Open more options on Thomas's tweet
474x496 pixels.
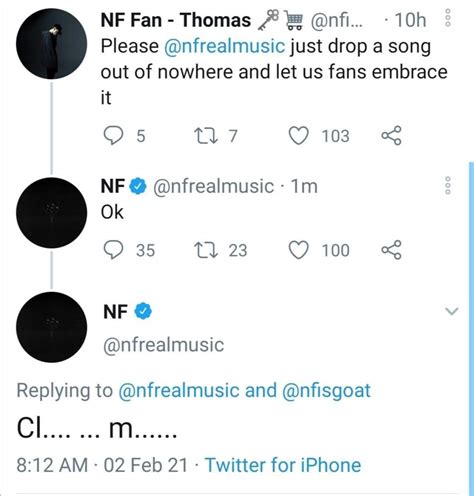448,18
